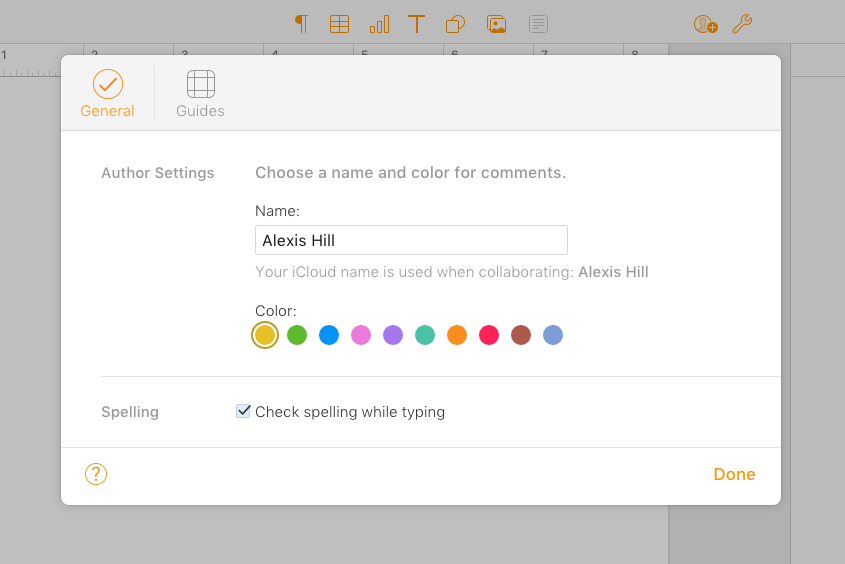The height and width of the screenshot is (564, 845).
Task: Click the text box icon
Action: (417, 24)
